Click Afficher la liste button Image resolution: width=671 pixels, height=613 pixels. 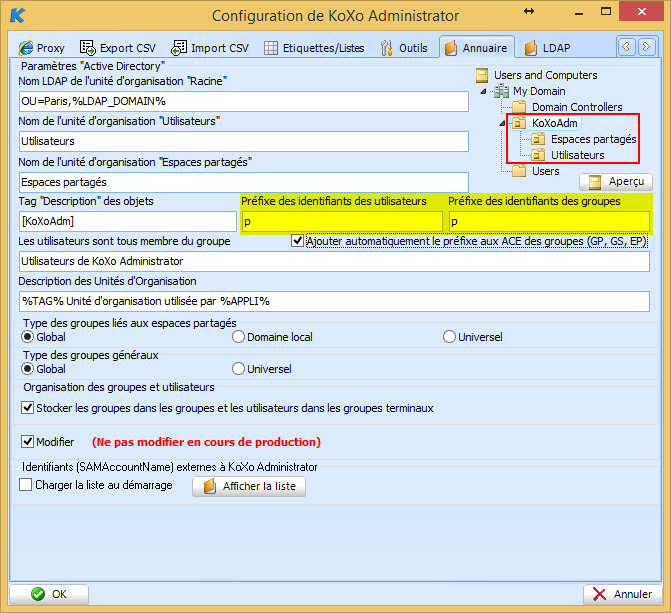point(249,487)
